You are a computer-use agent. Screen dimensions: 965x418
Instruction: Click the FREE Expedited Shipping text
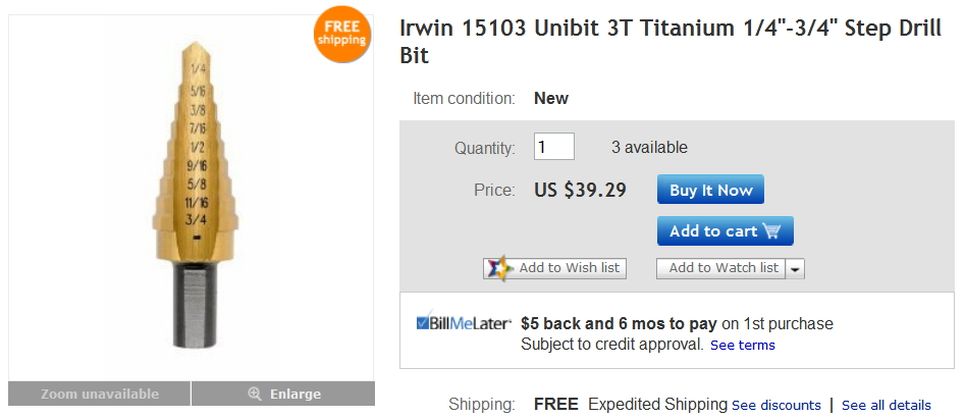pos(630,404)
